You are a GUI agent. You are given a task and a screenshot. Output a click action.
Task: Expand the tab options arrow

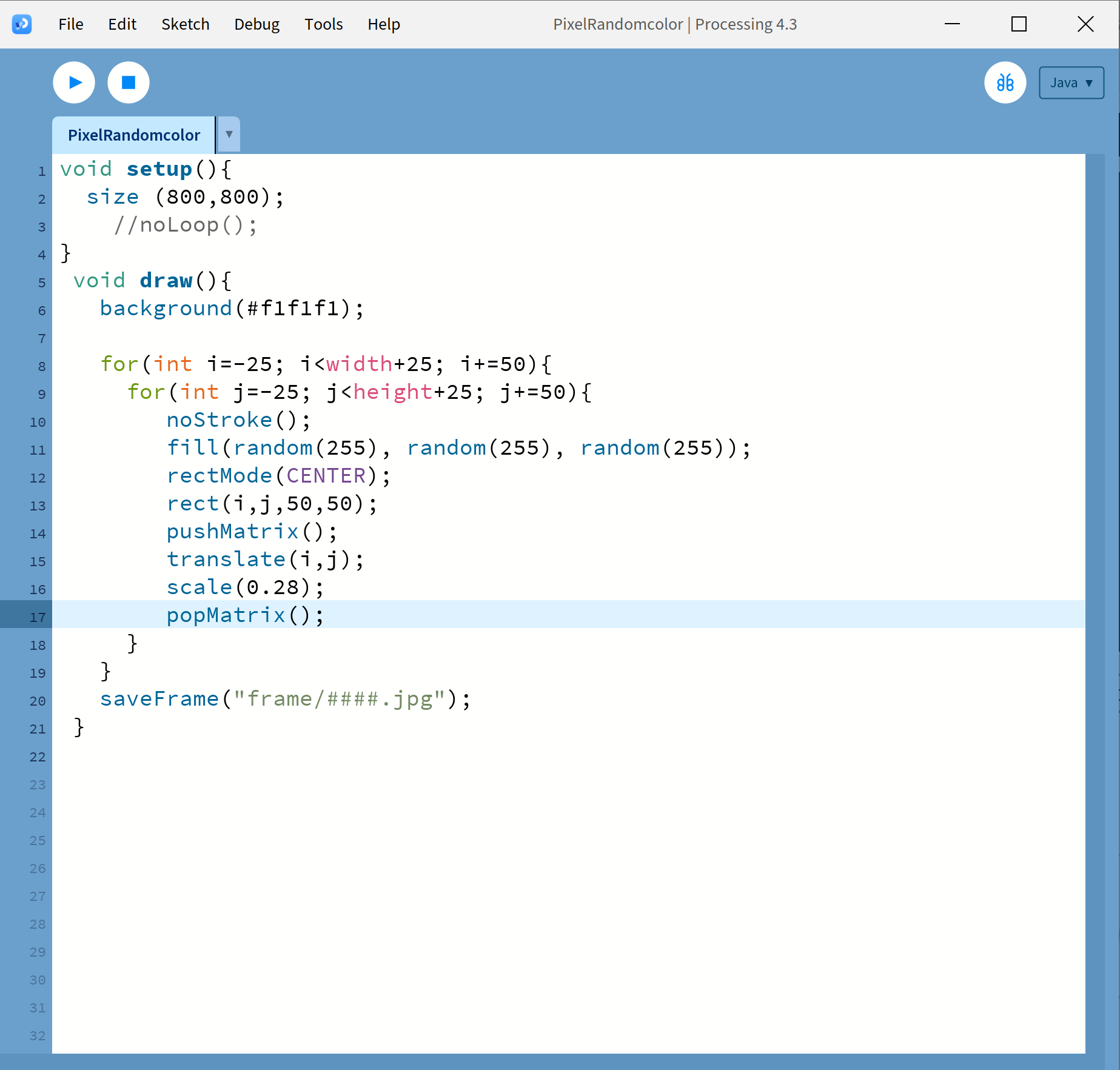(229, 135)
